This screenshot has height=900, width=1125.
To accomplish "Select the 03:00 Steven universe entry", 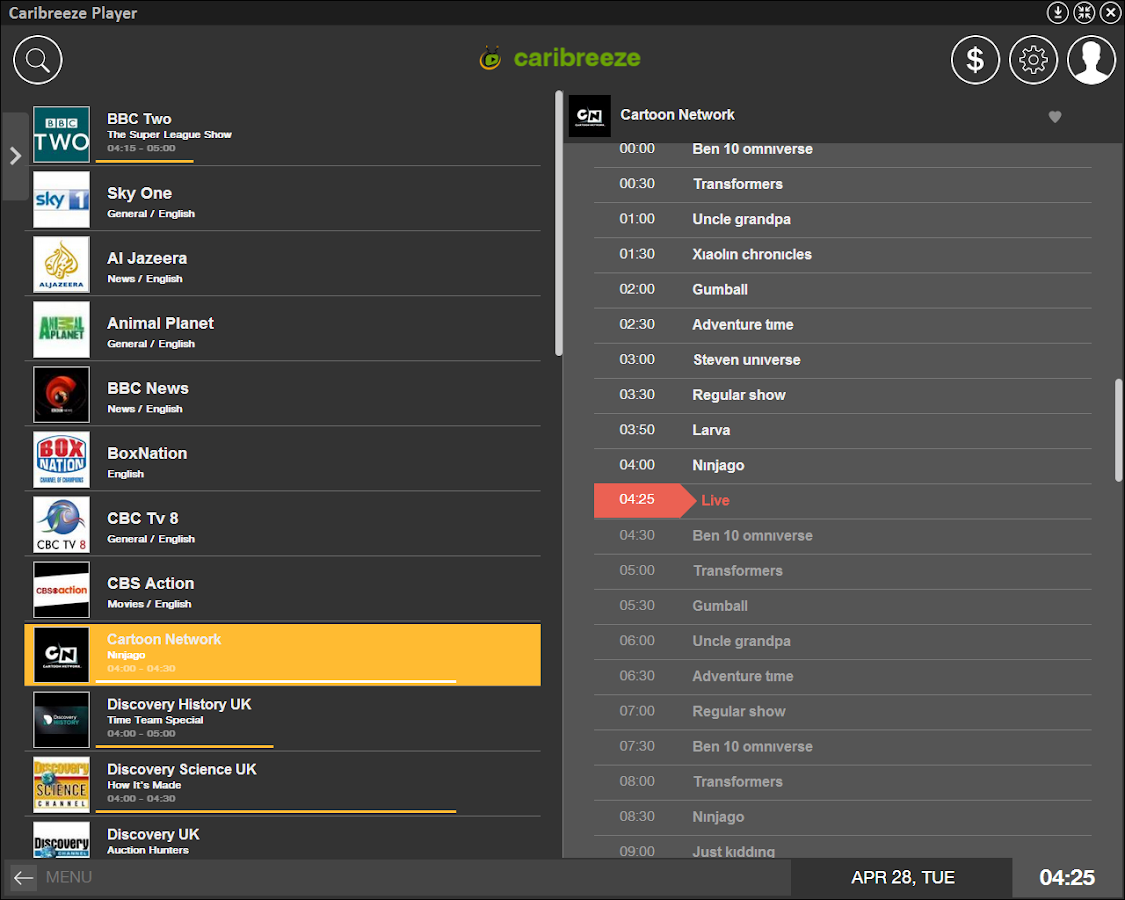I will (842, 360).
